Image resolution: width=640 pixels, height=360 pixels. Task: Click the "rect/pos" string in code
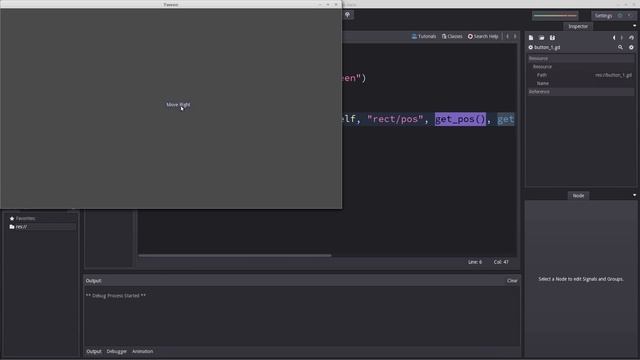click(395, 119)
